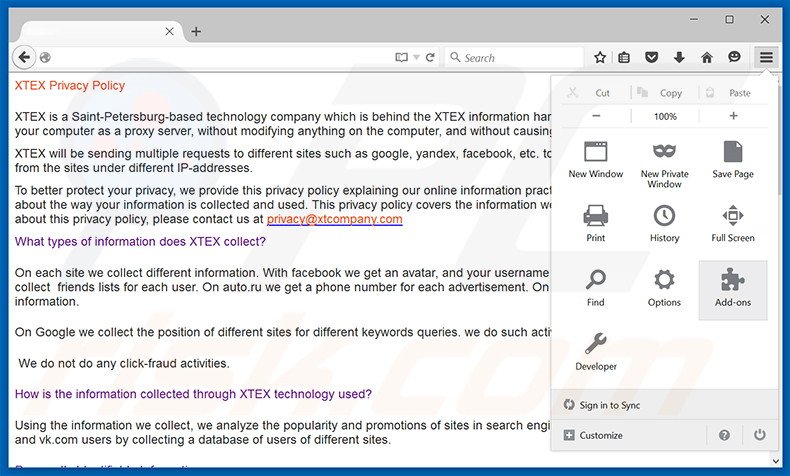Open Options gear in menu

pos(664,288)
